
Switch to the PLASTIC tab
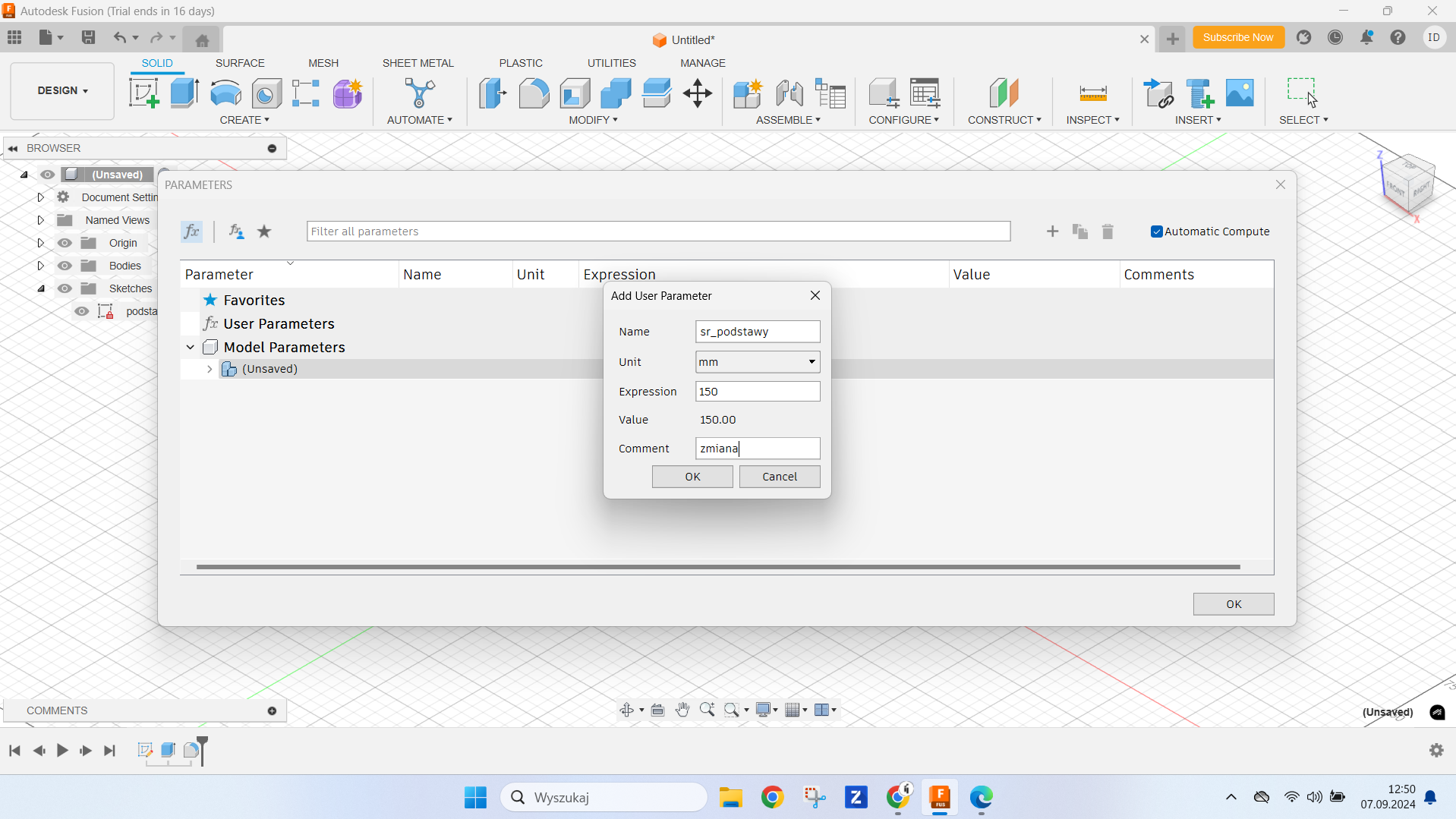pos(521,63)
